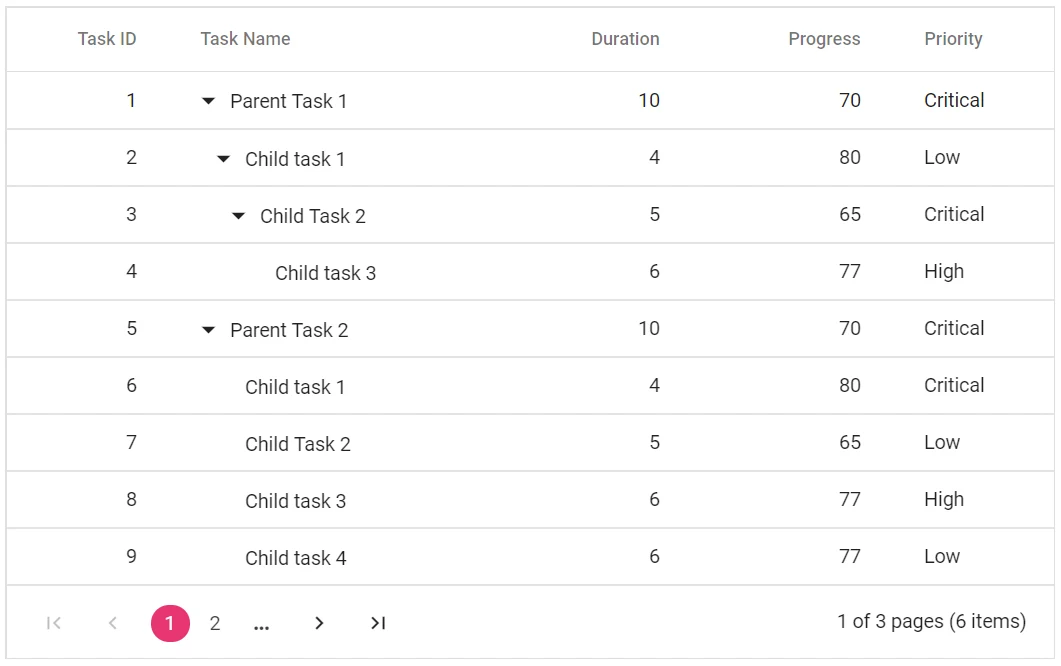Collapse Child task 1 under Parent Task 1

tap(222, 158)
